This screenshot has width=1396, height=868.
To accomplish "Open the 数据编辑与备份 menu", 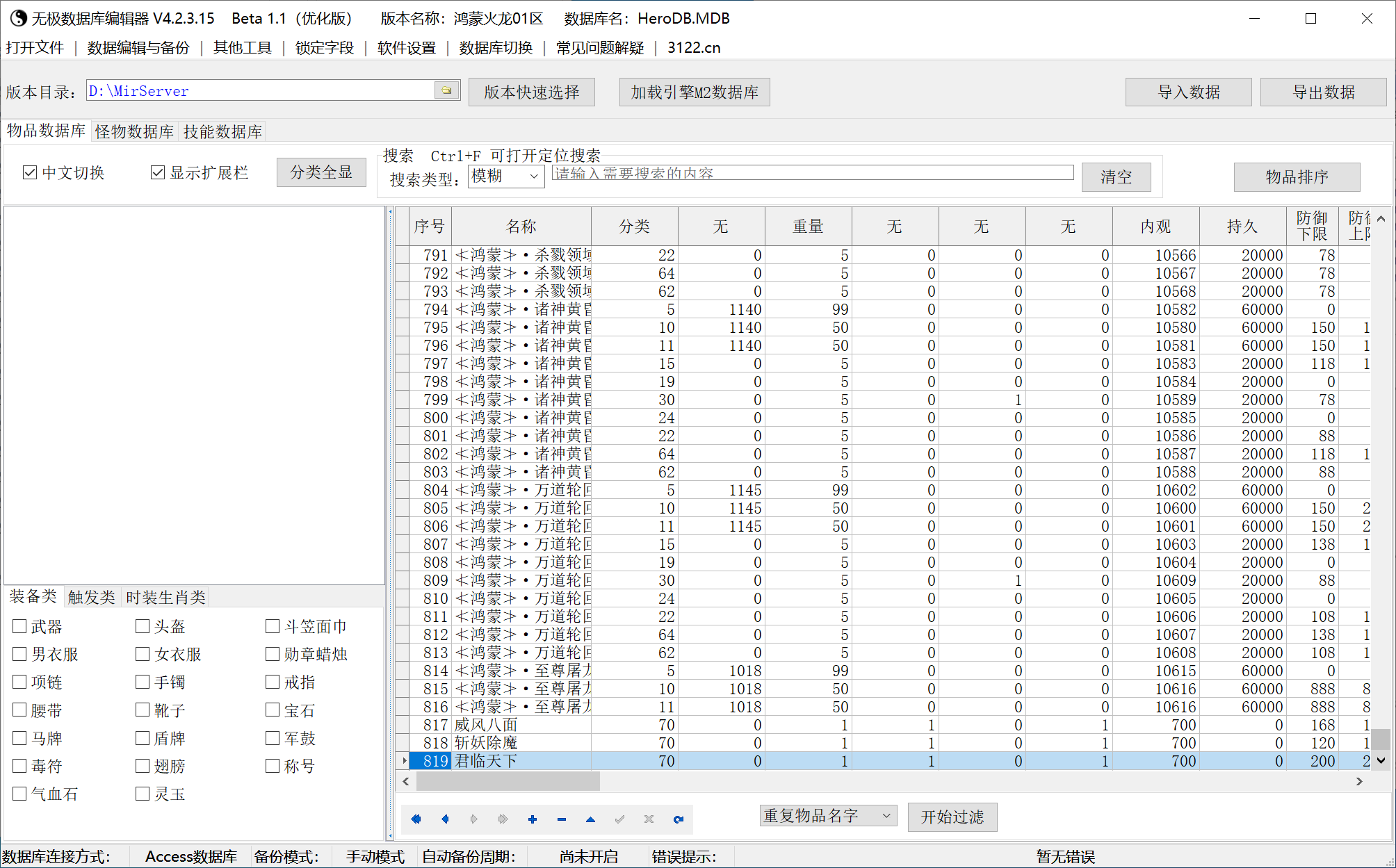I will (138, 47).
